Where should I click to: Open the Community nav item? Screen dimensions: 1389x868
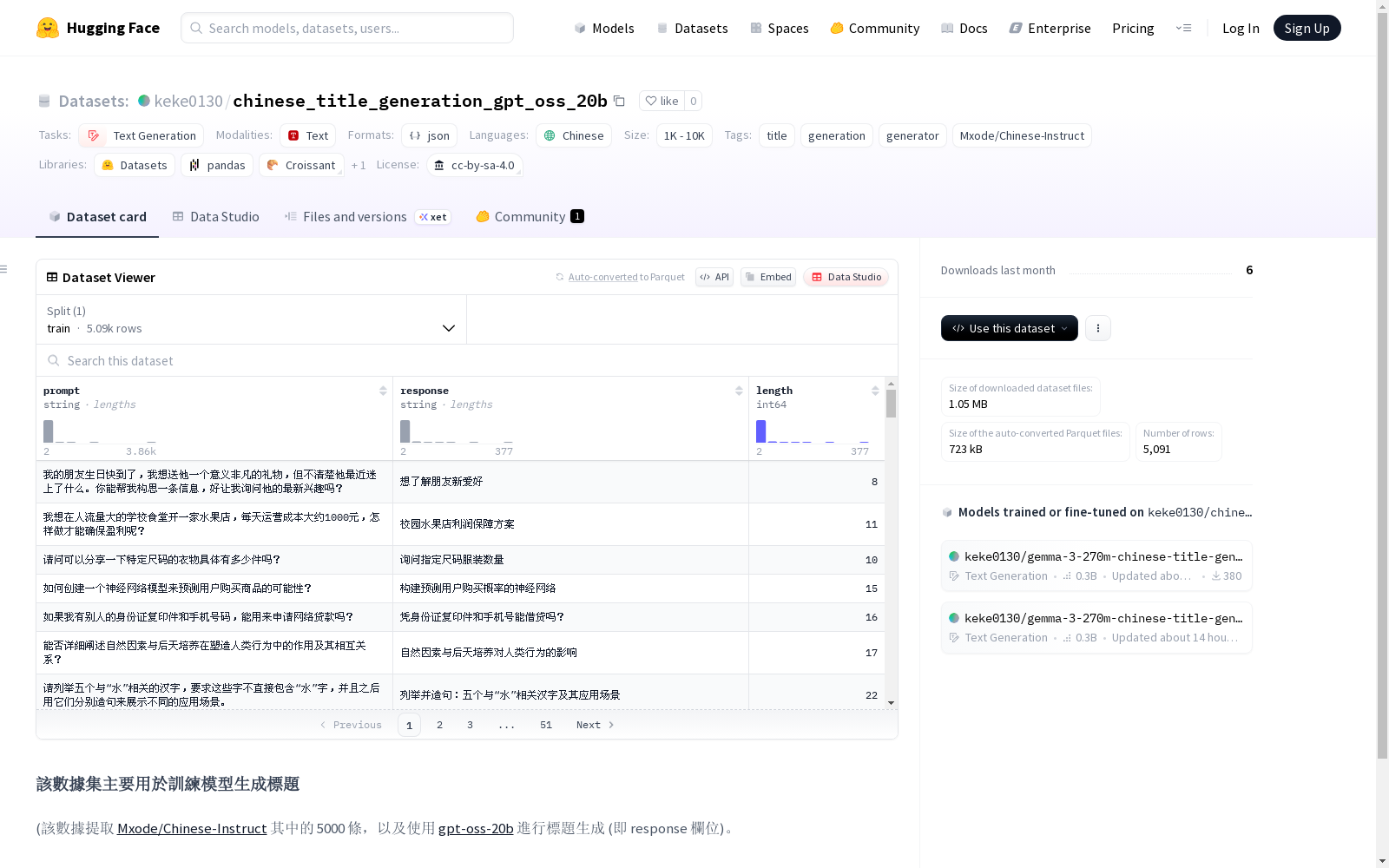click(x=875, y=28)
